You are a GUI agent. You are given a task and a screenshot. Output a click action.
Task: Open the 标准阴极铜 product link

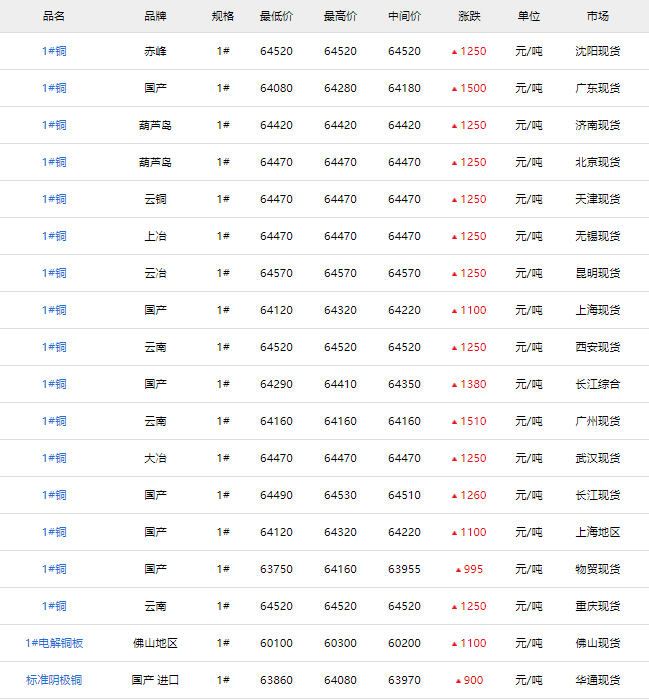[54, 680]
